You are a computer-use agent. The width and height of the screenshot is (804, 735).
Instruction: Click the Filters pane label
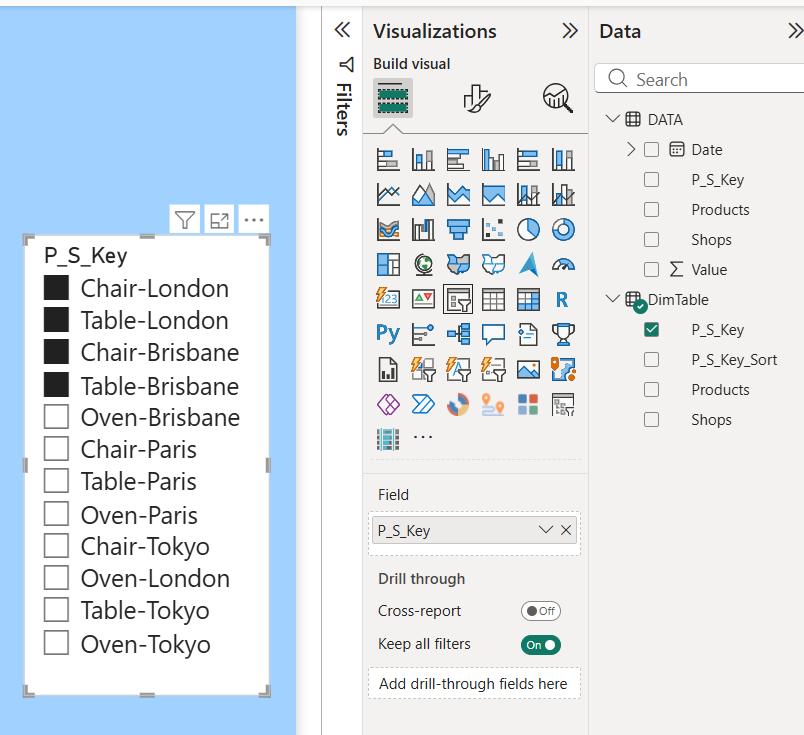[344, 109]
